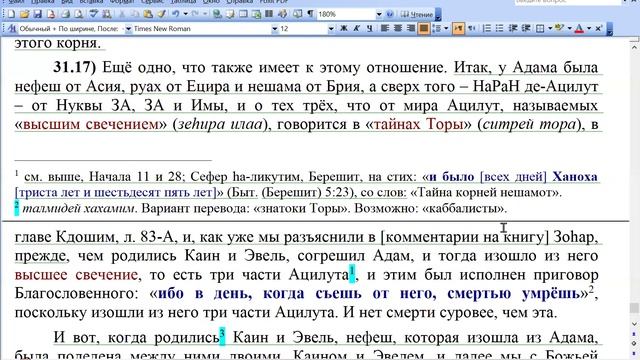Create a new blank document
The width and height of the screenshot is (640, 360).
(11, 14)
